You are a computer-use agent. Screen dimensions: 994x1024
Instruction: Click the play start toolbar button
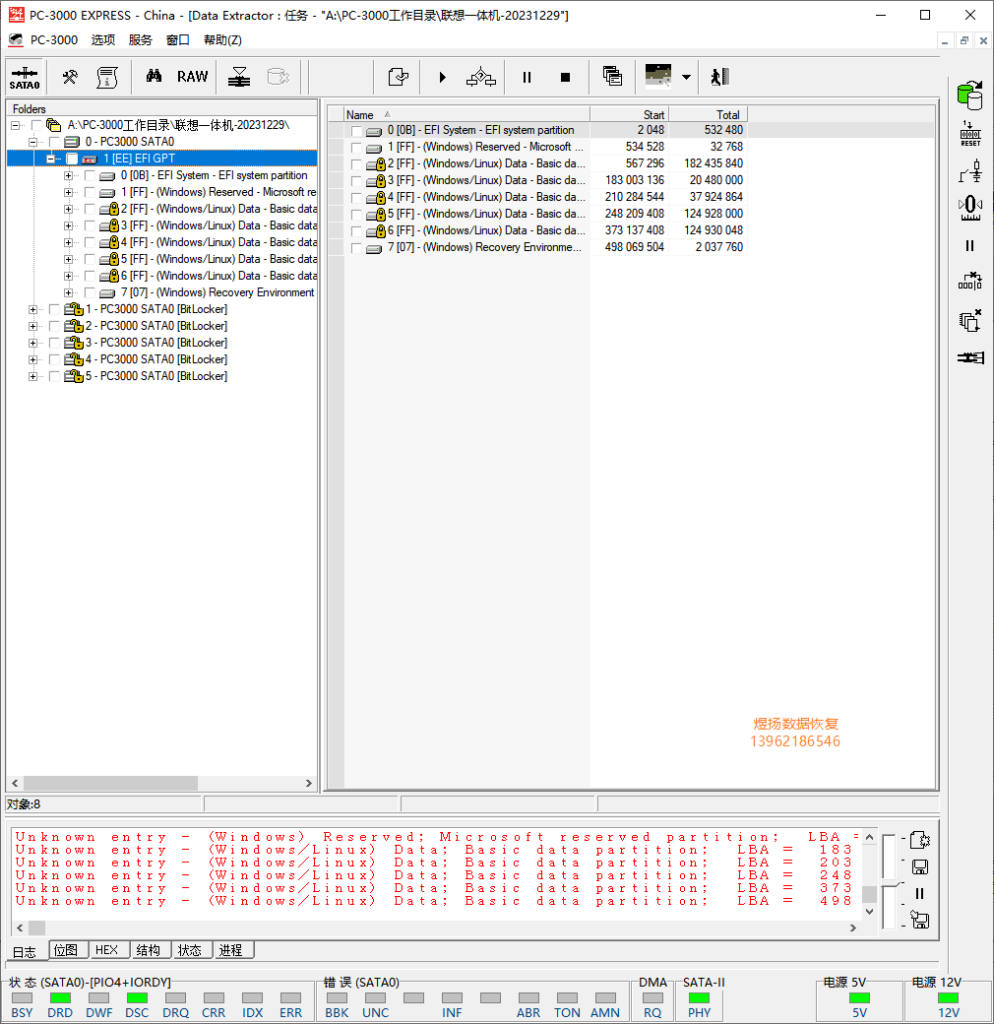[x=443, y=77]
